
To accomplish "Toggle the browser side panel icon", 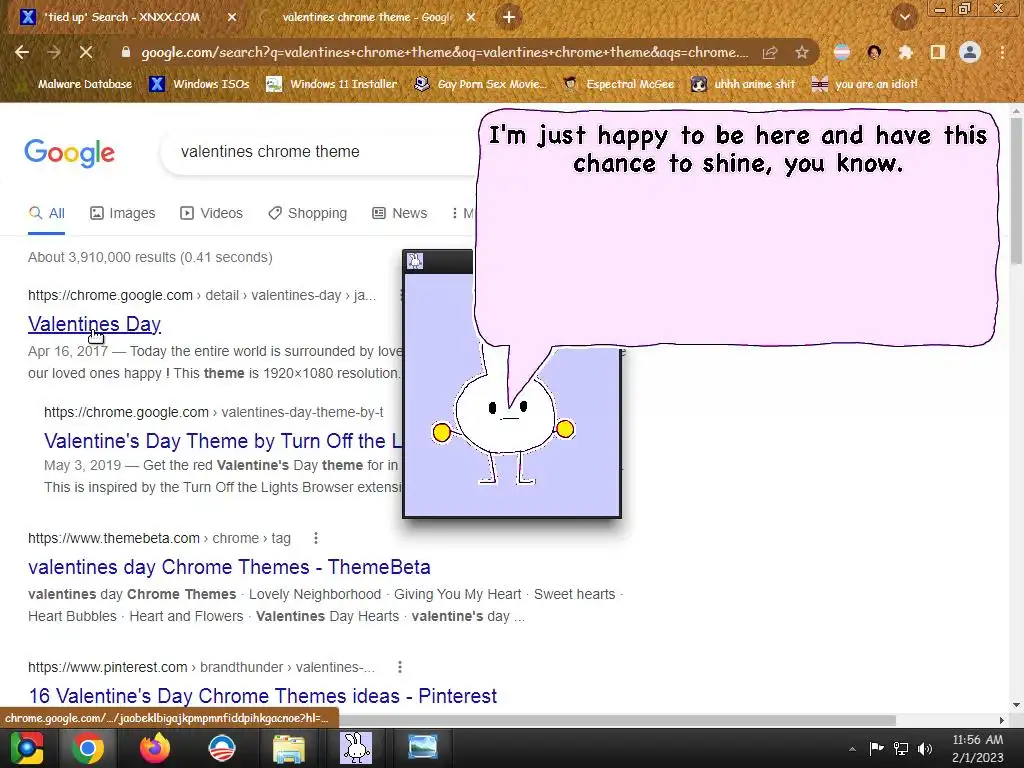I will click(x=937, y=52).
